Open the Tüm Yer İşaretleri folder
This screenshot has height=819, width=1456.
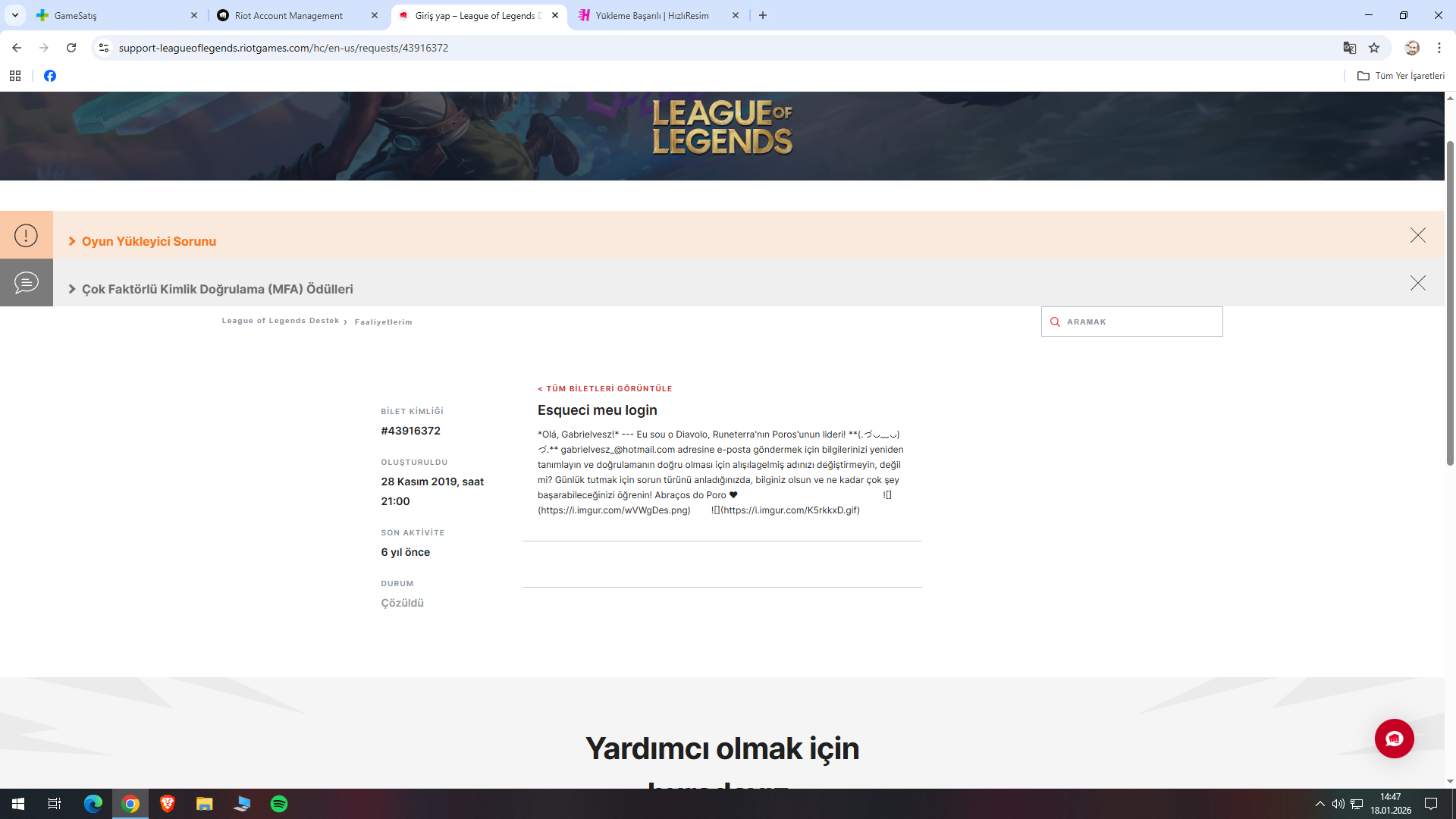click(x=1401, y=76)
